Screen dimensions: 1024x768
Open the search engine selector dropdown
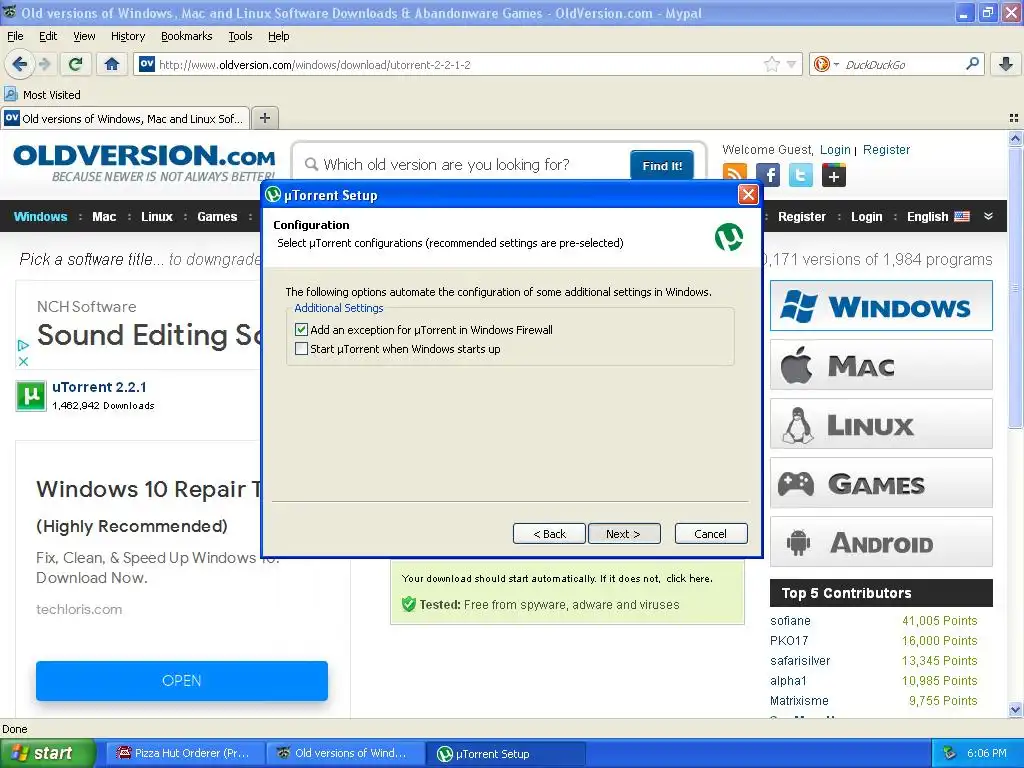pos(826,64)
